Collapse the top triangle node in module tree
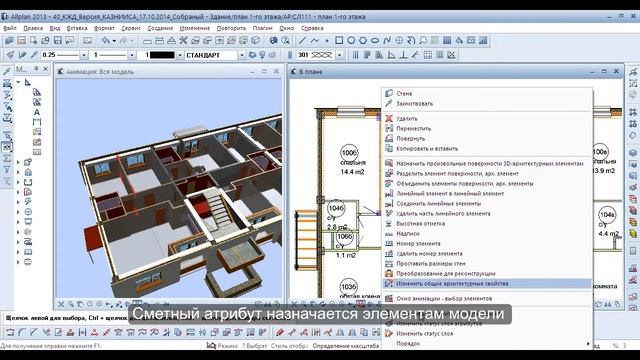 pyautogui.click(x=18, y=82)
